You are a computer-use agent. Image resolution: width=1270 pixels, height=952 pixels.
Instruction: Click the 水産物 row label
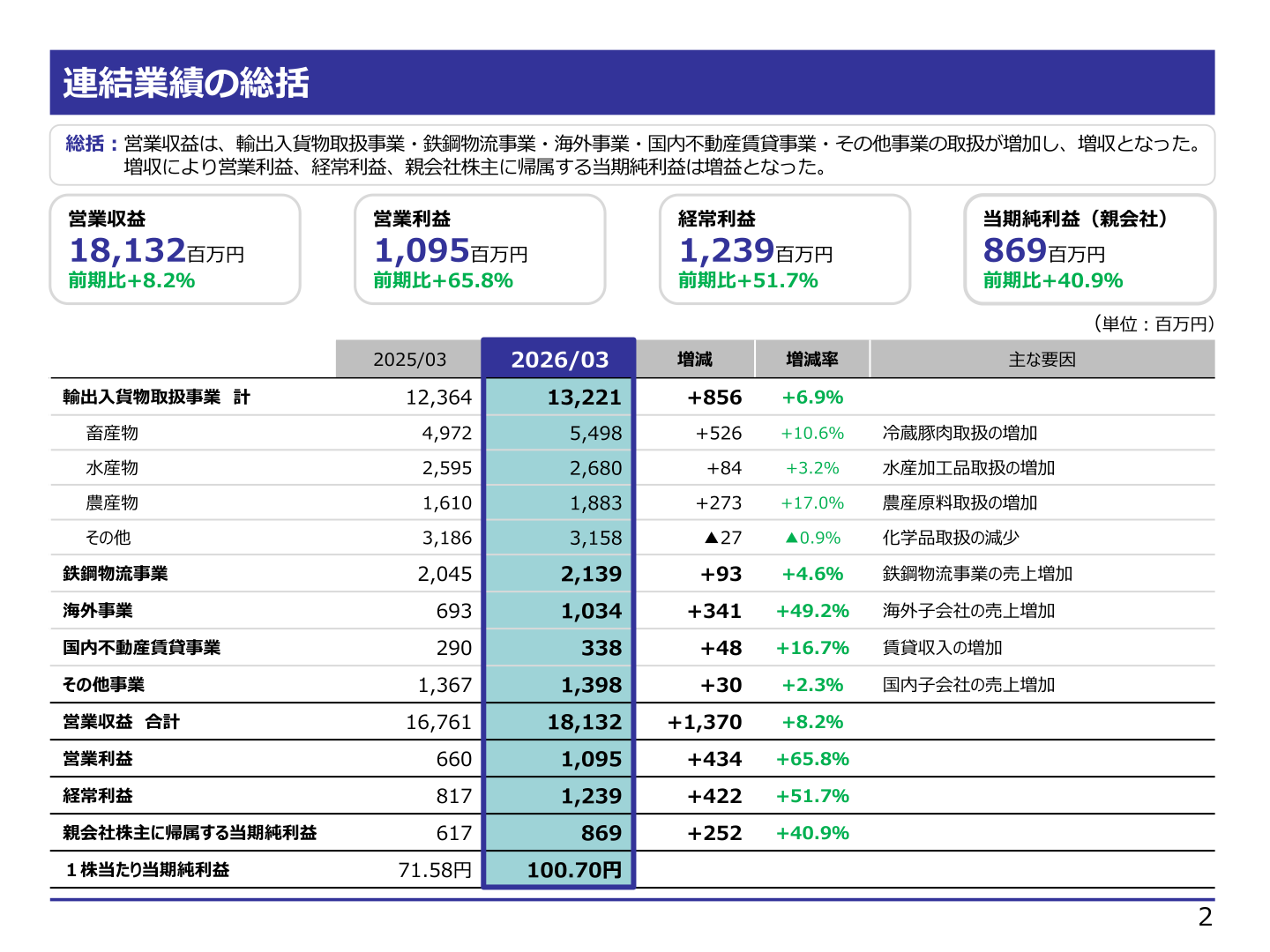112,468
